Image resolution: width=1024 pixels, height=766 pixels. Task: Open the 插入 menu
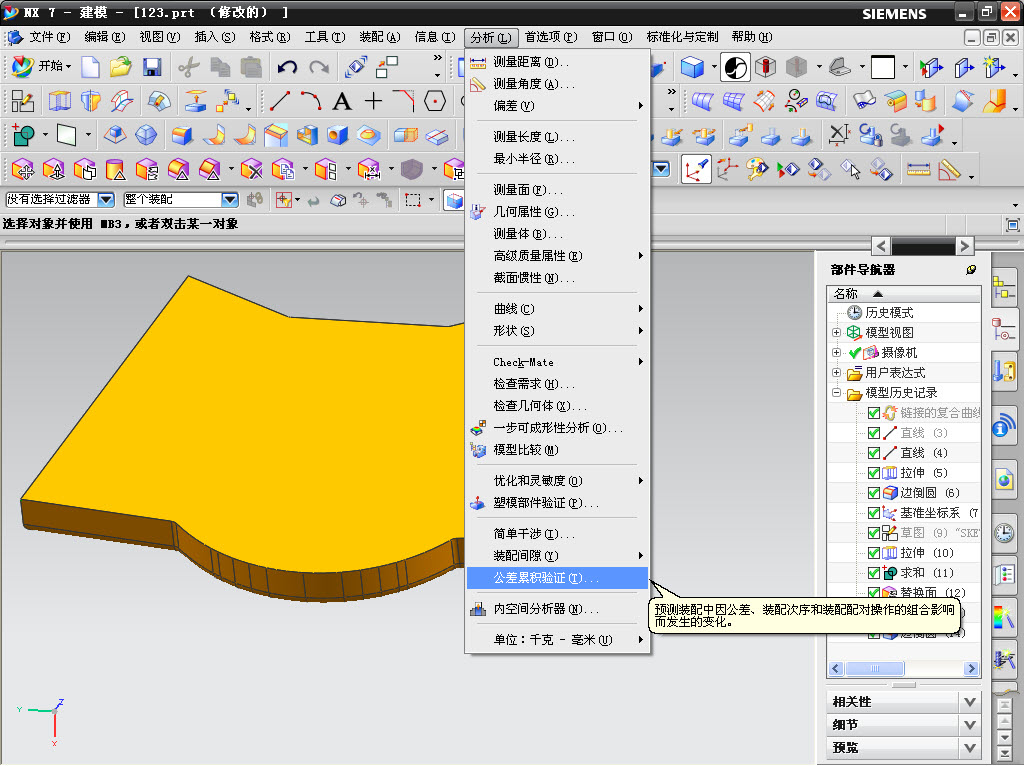click(x=215, y=37)
